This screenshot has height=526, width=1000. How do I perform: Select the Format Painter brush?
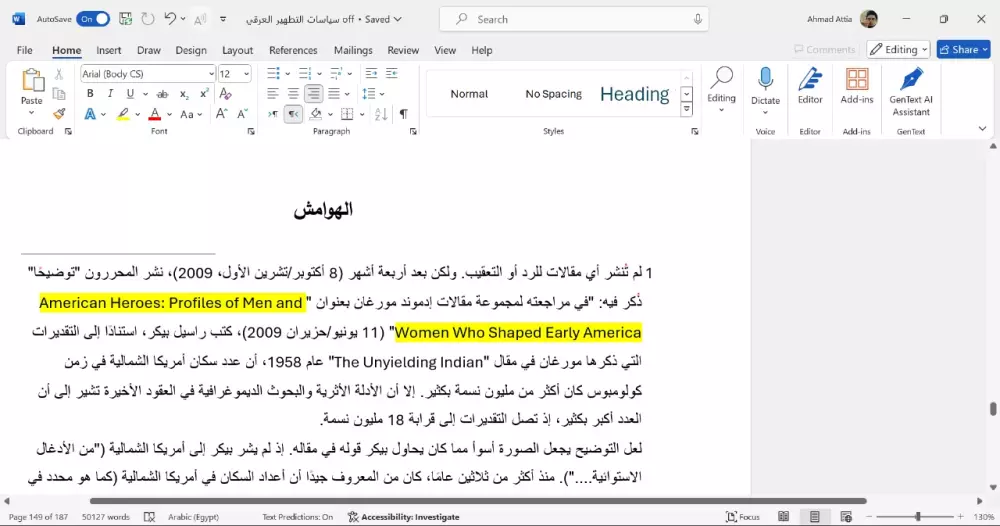pos(59,114)
